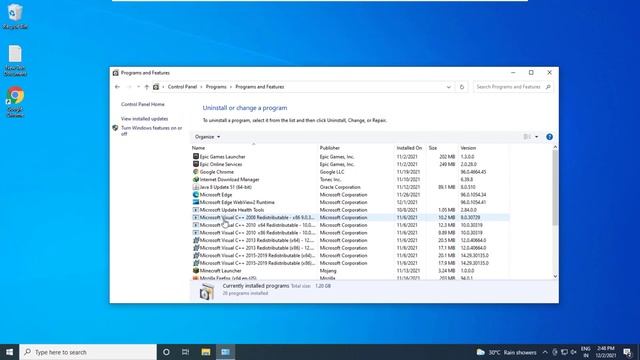640x360 pixels.
Task: Click the program list vertical scrollbar thumb
Action: click(555, 188)
